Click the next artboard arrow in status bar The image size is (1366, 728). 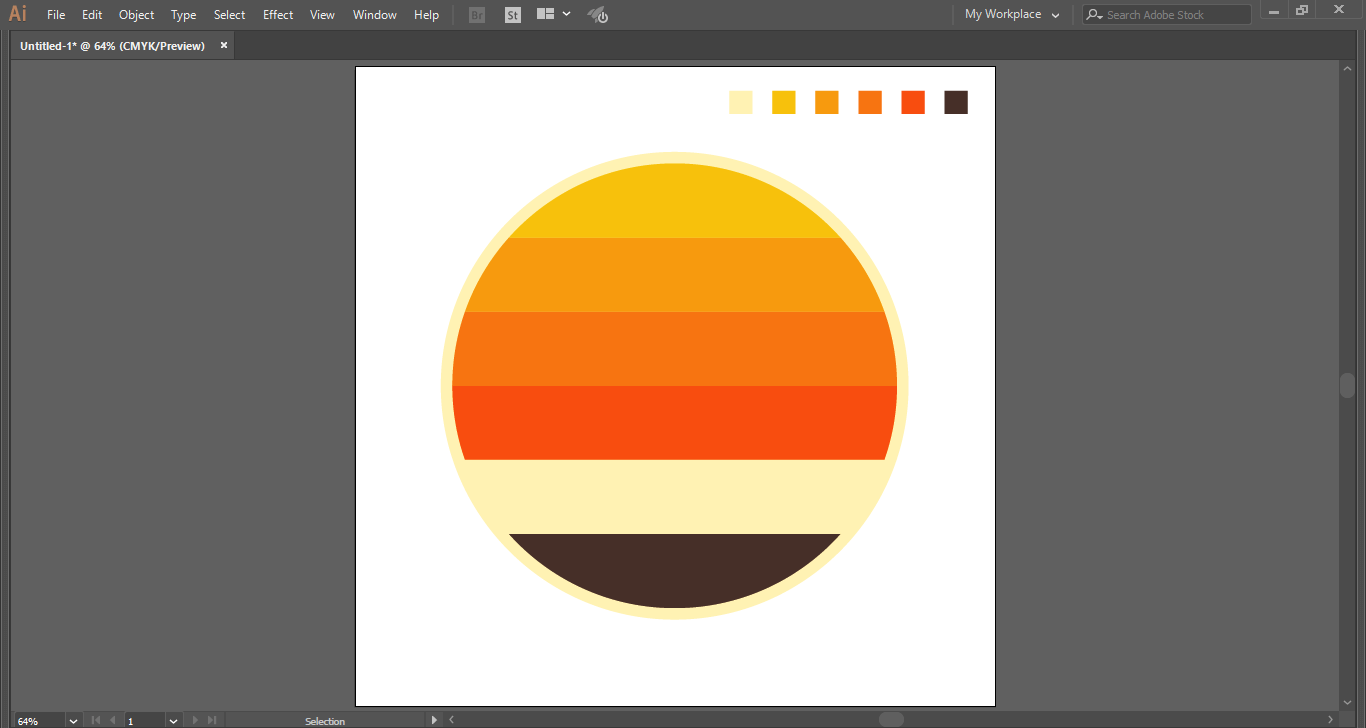195,720
